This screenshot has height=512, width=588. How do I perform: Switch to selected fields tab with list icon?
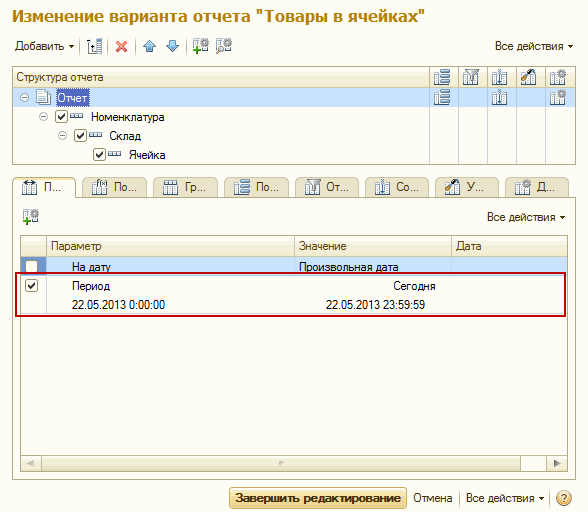[x=256, y=187]
